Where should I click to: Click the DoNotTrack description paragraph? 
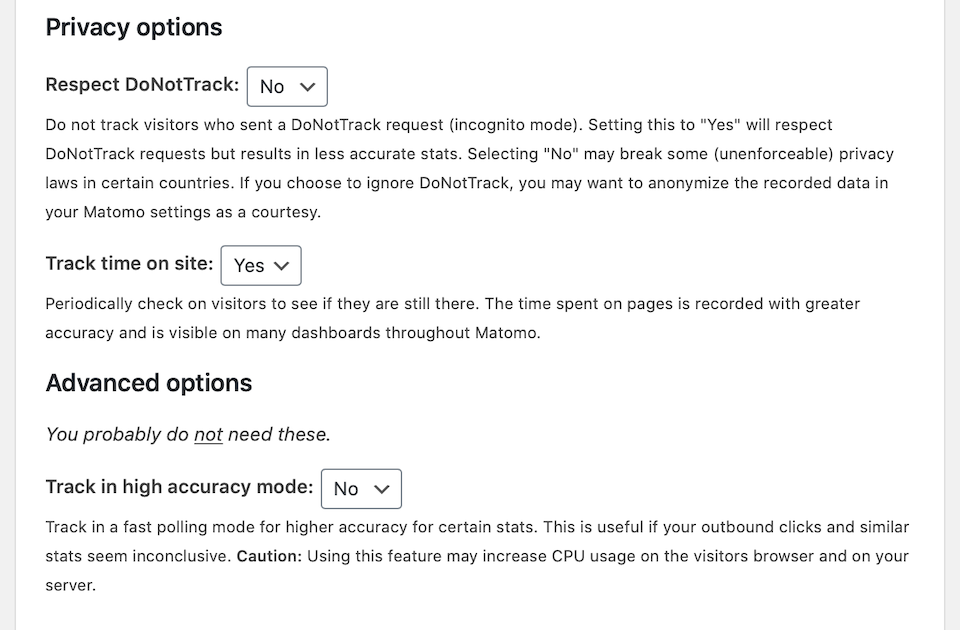[470, 168]
